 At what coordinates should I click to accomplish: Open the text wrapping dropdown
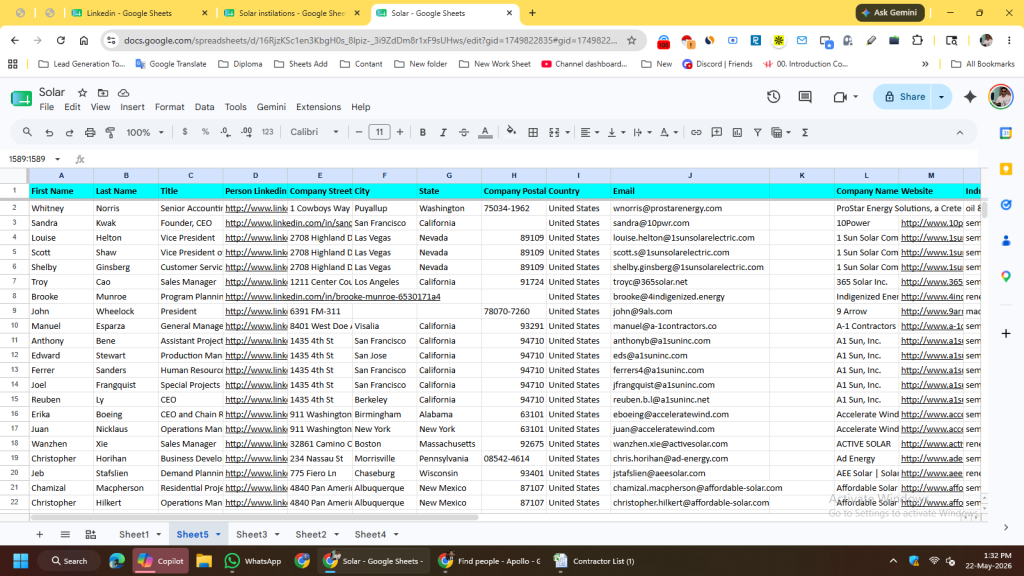pos(643,133)
